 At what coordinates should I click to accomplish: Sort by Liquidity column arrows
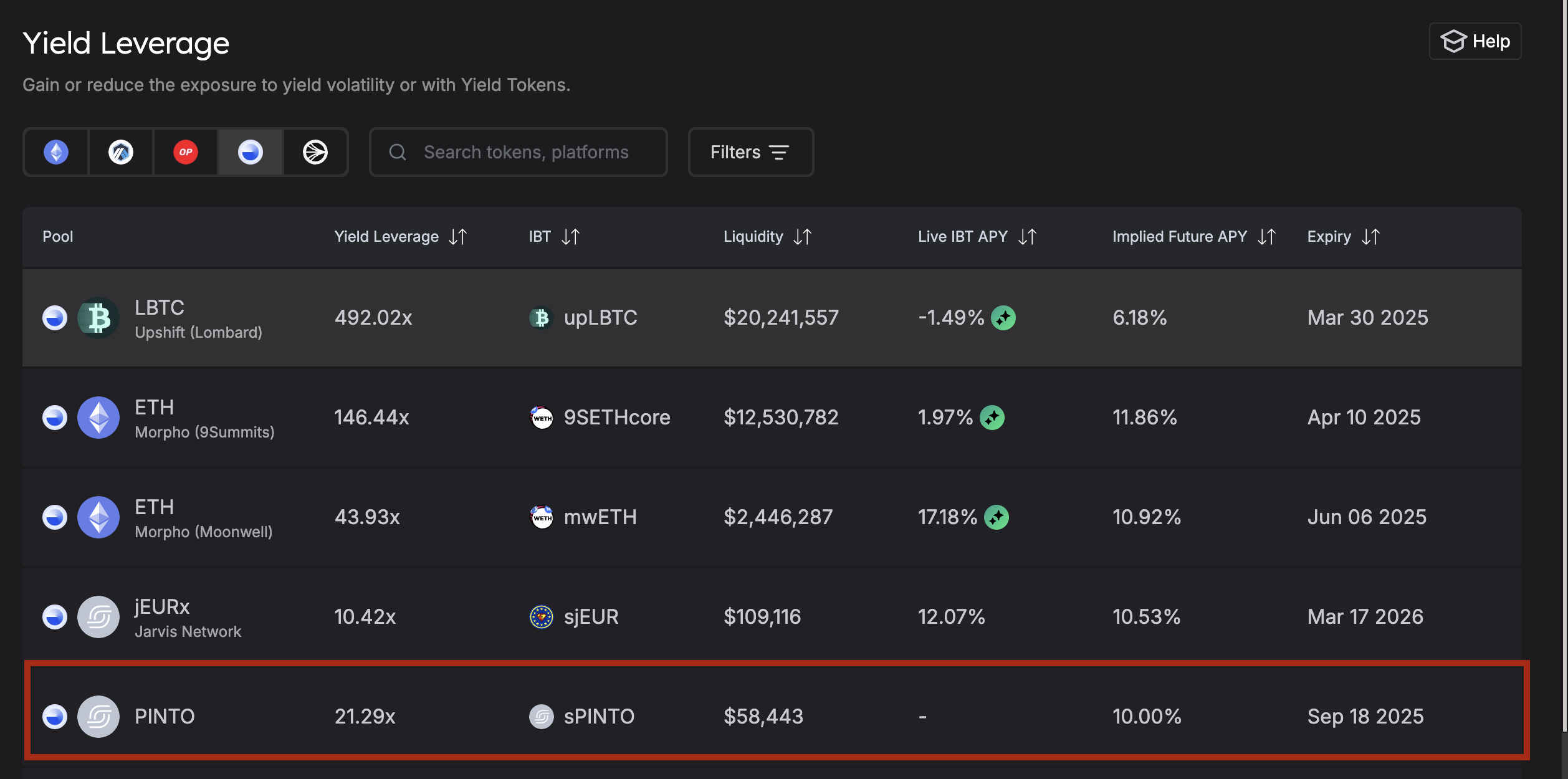(802, 237)
